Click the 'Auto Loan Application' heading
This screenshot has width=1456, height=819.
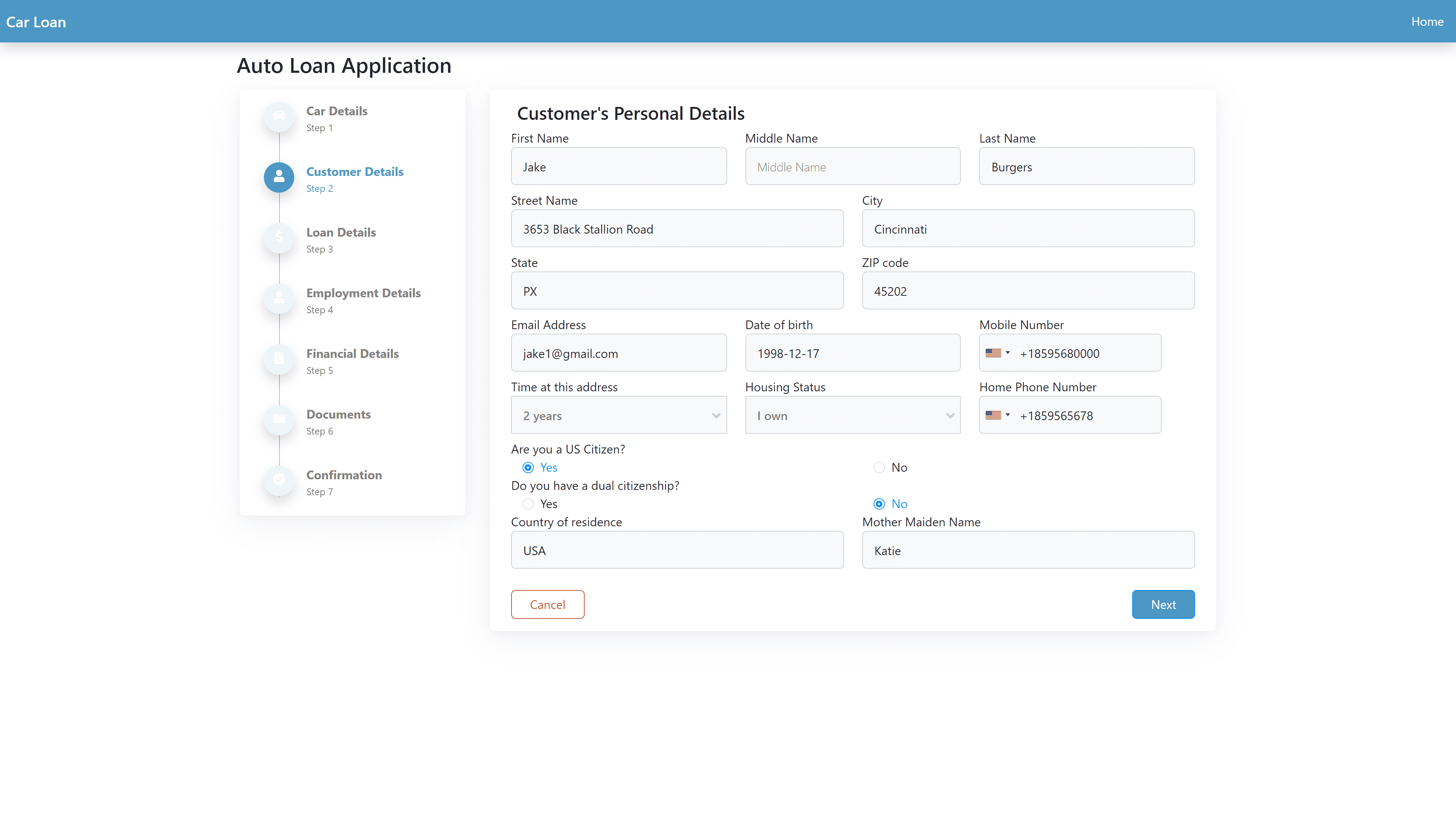point(344,66)
